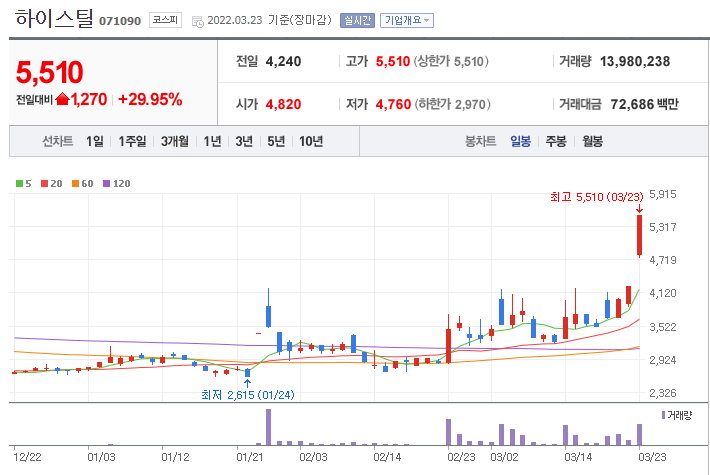Click the 저가 value 4,760
The image size is (710, 475).
(x=393, y=104)
